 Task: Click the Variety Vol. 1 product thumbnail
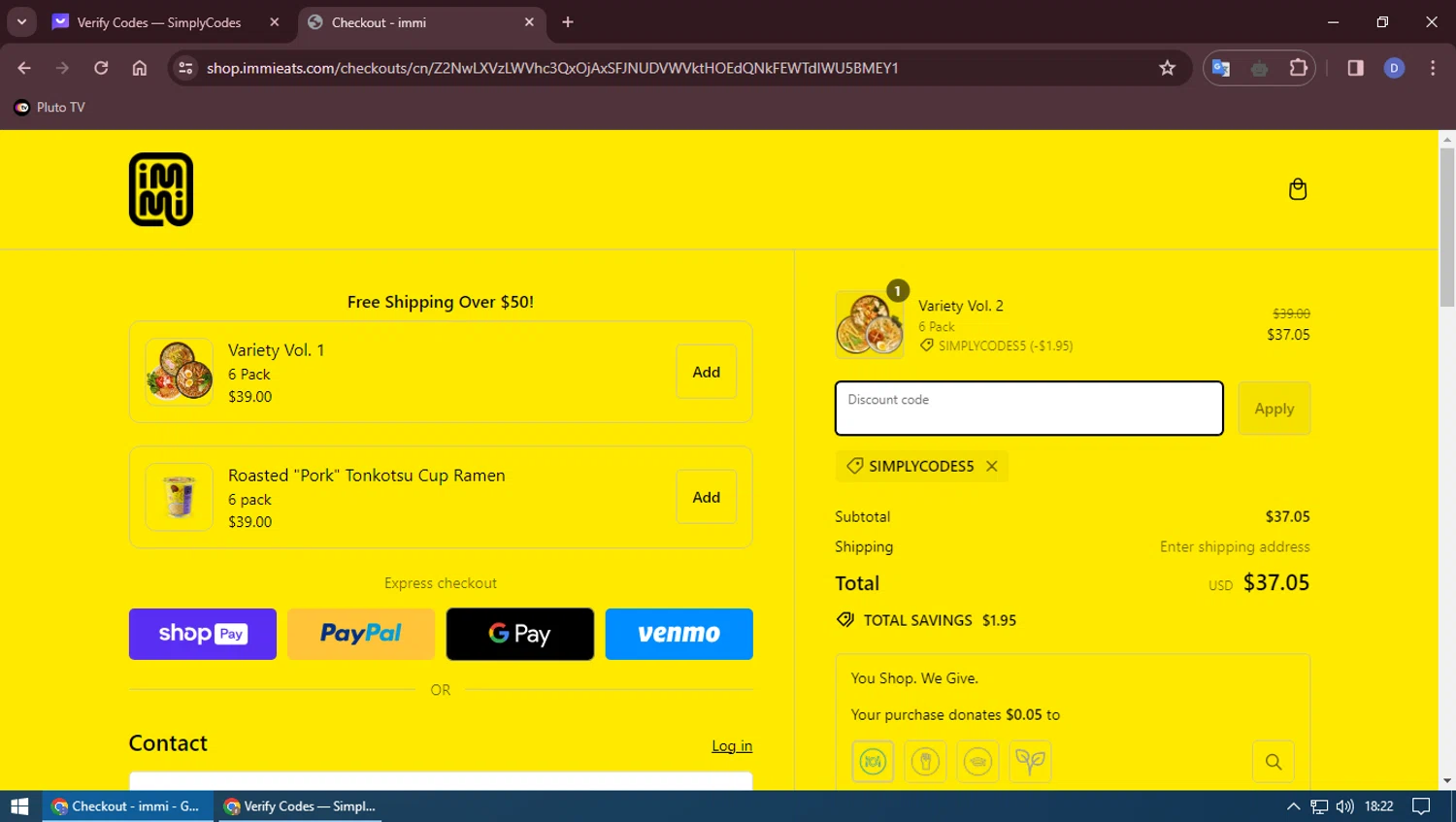(x=180, y=372)
